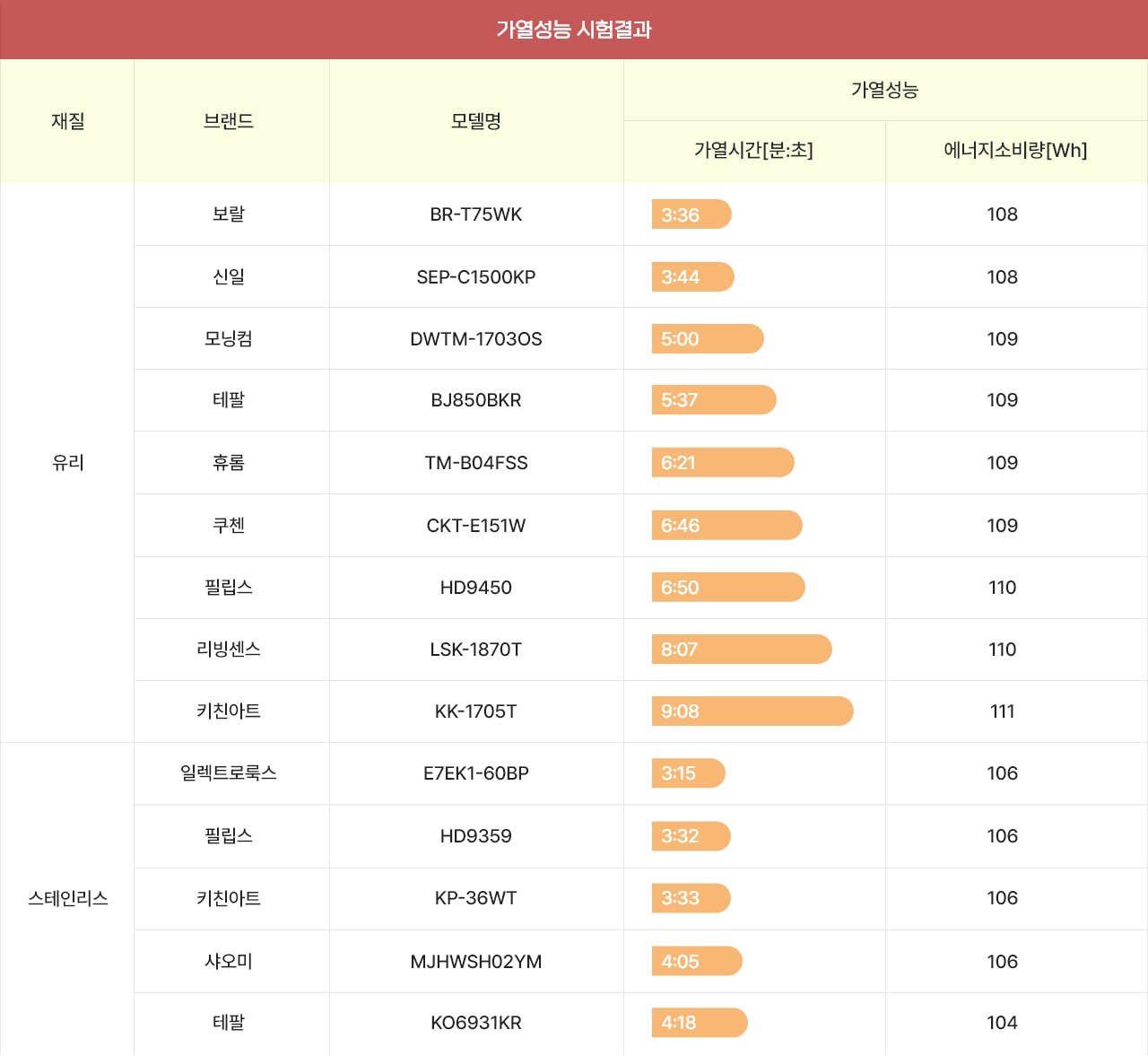Select model name 'KO6931KR'
This screenshot has width=1148, height=1056.
[x=476, y=1023]
